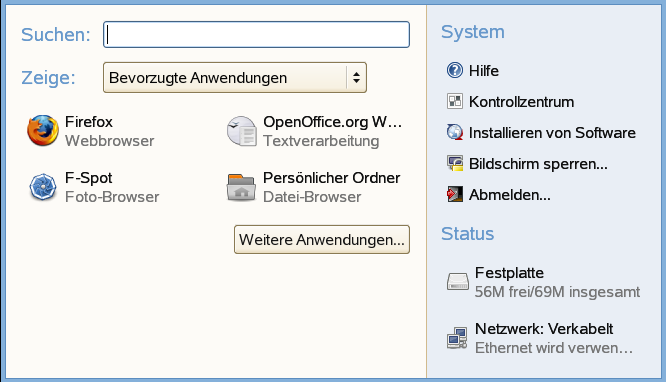Image resolution: width=666 pixels, height=382 pixels.
Task: Click the Weitere Anwendungen button
Action: [x=322, y=240]
